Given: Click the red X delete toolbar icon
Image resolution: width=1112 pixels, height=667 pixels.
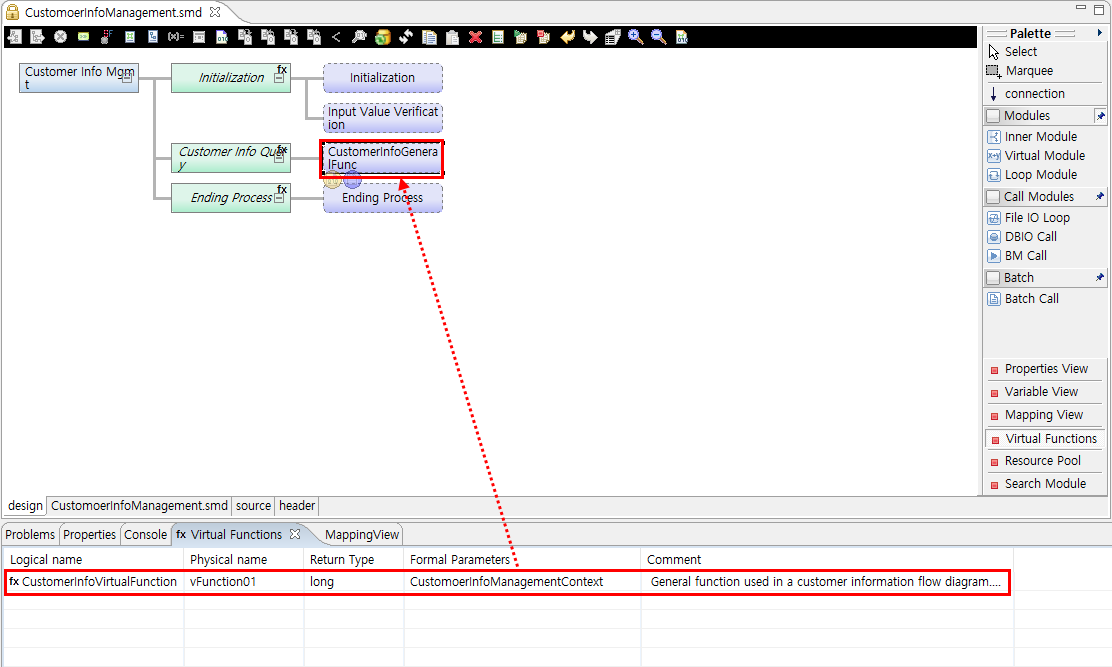Looking at the screenshot, I should click(474, 36).
